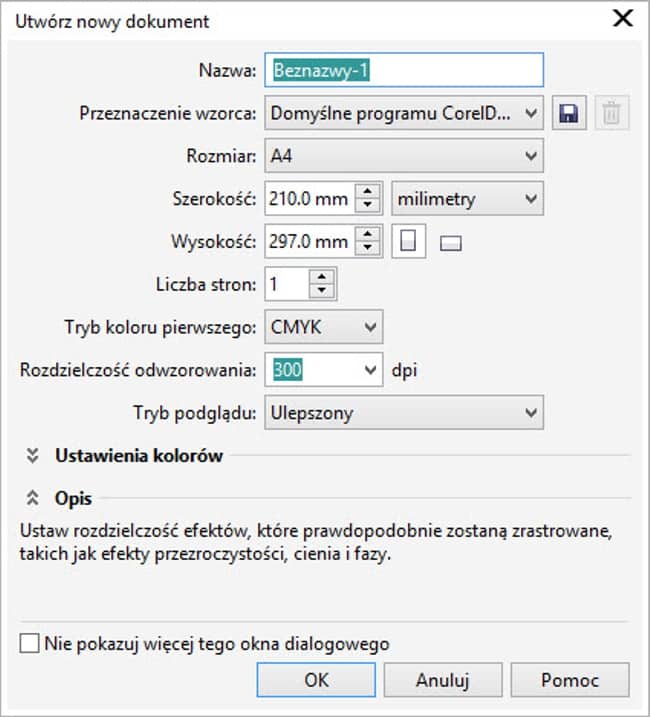Open the Rozdzielczość odwzorowania dropdown arrow
The height and width of the screenshot is (717, 650).
tap(370, 370)
